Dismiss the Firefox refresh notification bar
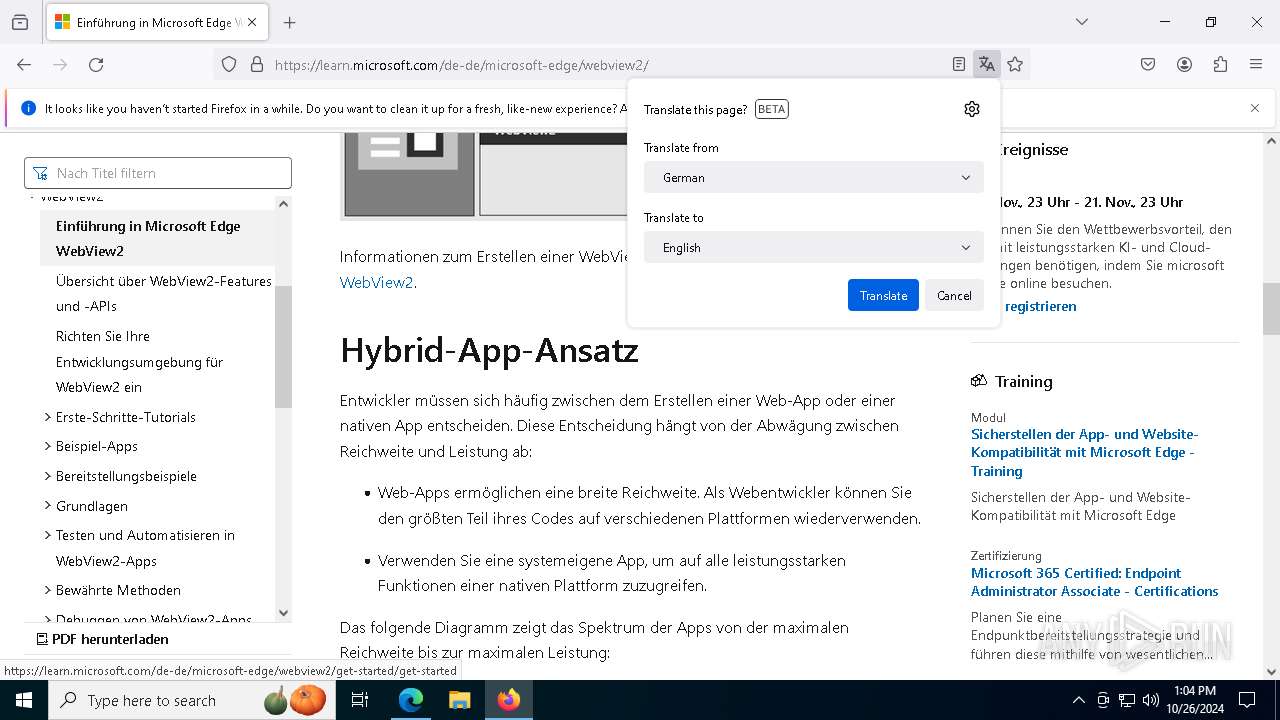Screen dimensions: 1280x720 (x=1255, y=108)
